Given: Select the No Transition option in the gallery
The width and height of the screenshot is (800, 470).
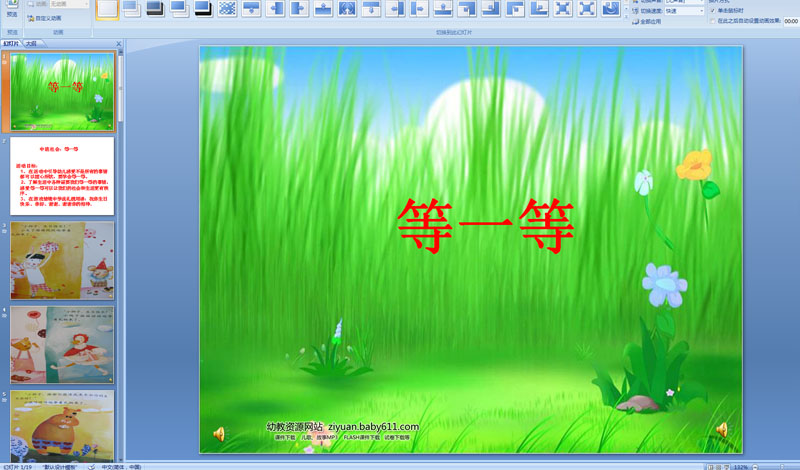Looking at the screenshot, I should pyautogui.click(x=107, y=9).
